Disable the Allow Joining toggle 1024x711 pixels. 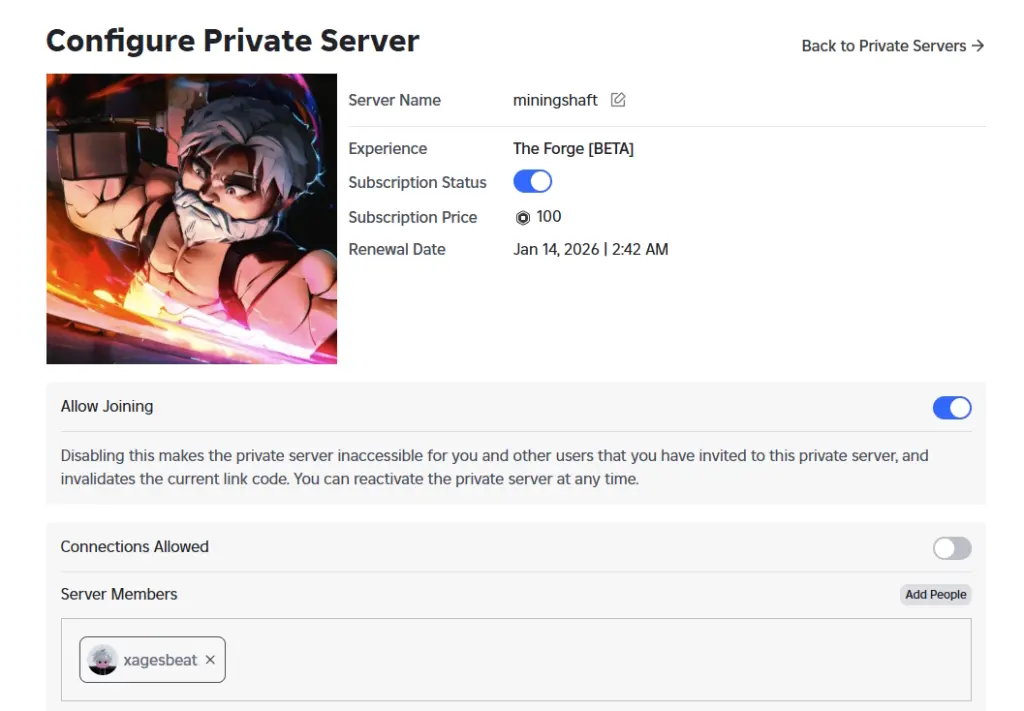[951, 407]
